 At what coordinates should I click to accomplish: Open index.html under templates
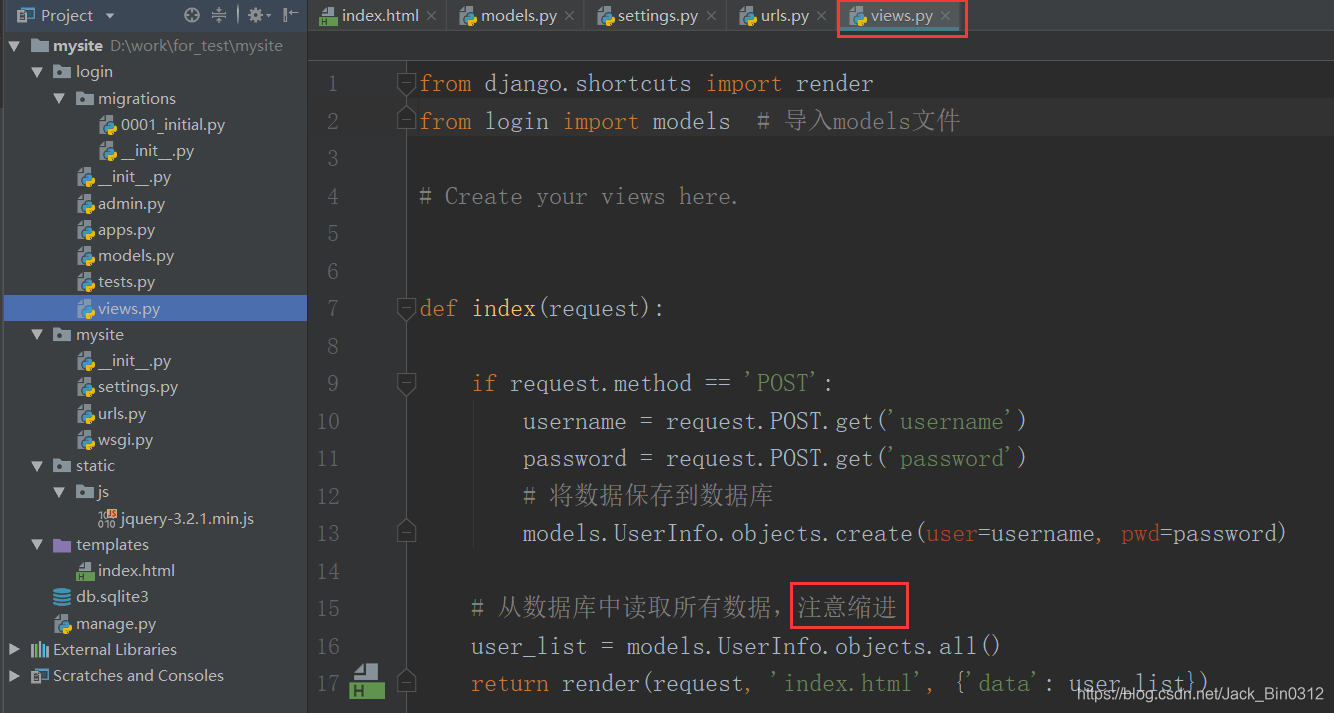[x=136, y=571]
